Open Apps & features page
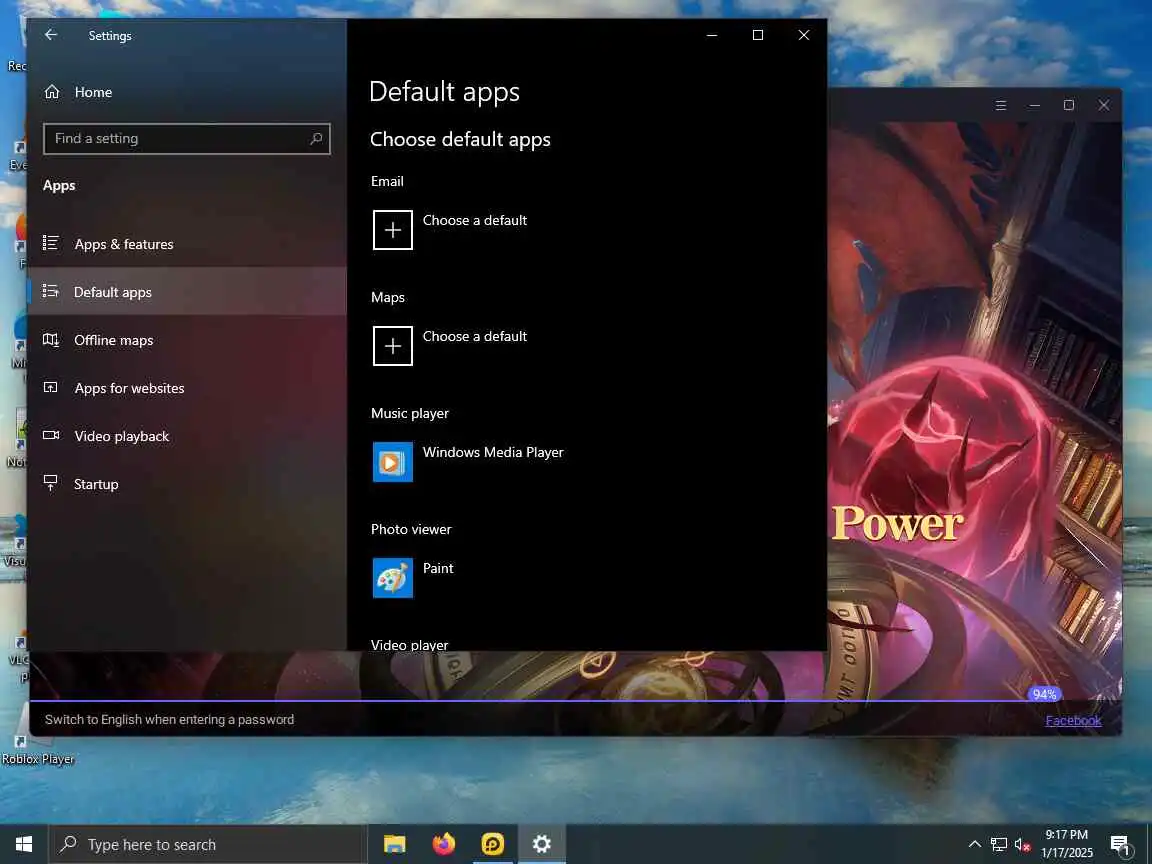 click(x=187, y=244)
